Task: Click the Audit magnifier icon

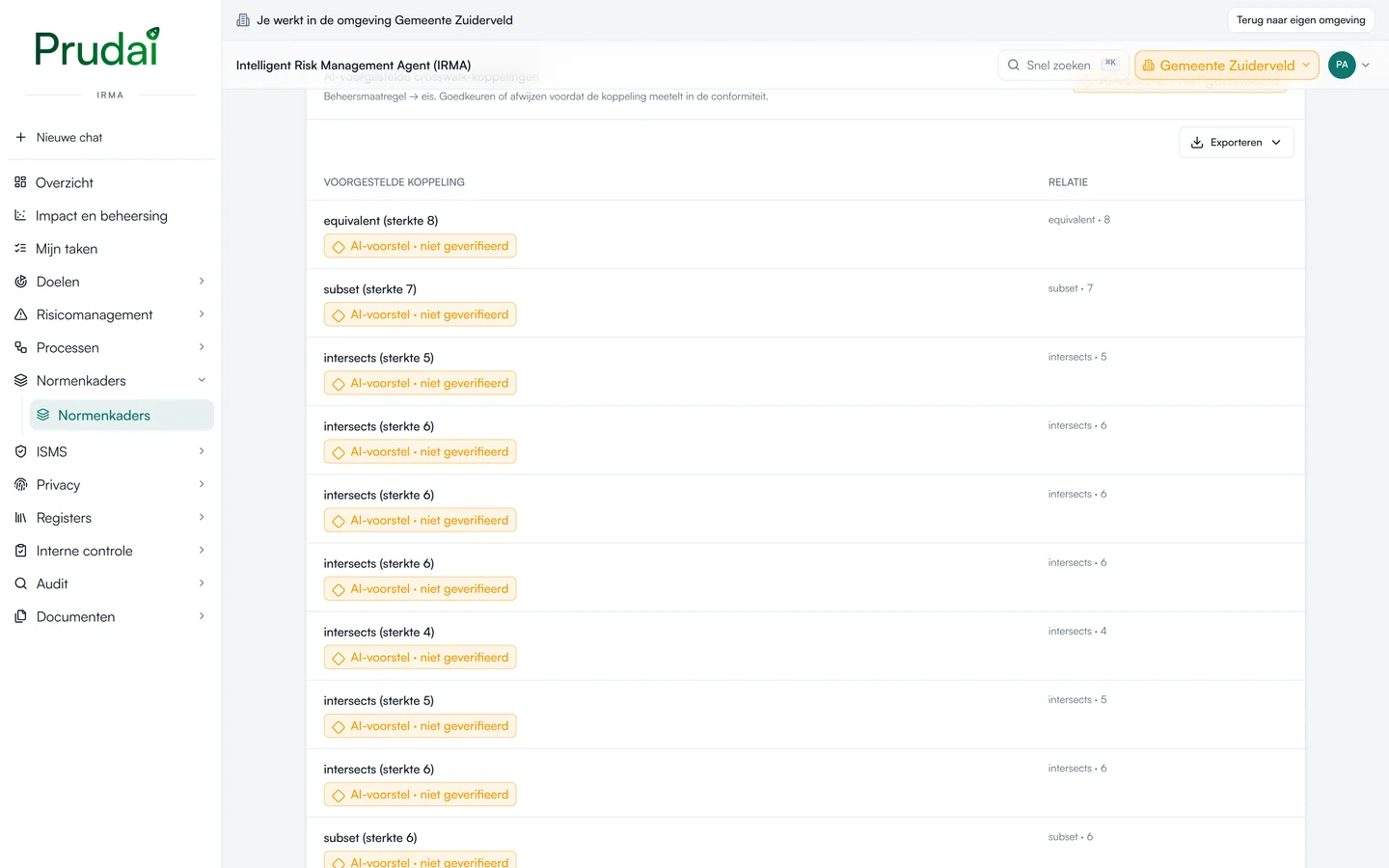Action: click(x=20, y=583)
